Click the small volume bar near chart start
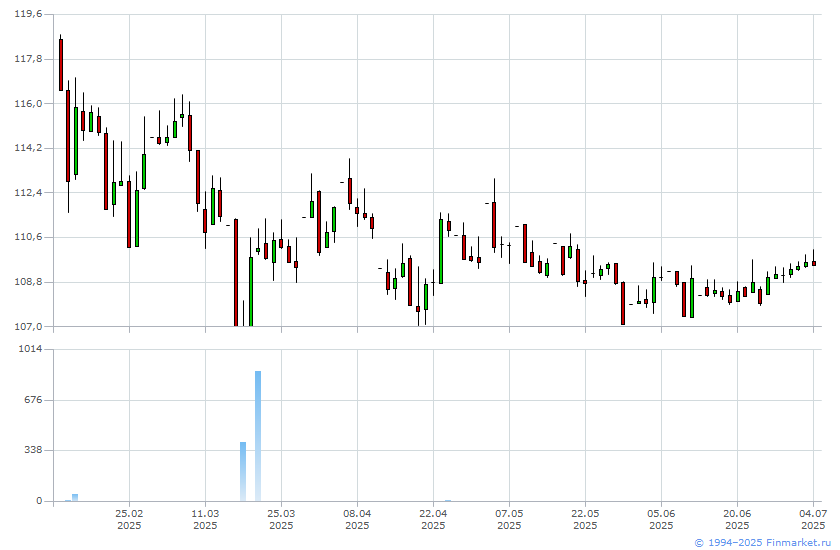 pos(75,498)
